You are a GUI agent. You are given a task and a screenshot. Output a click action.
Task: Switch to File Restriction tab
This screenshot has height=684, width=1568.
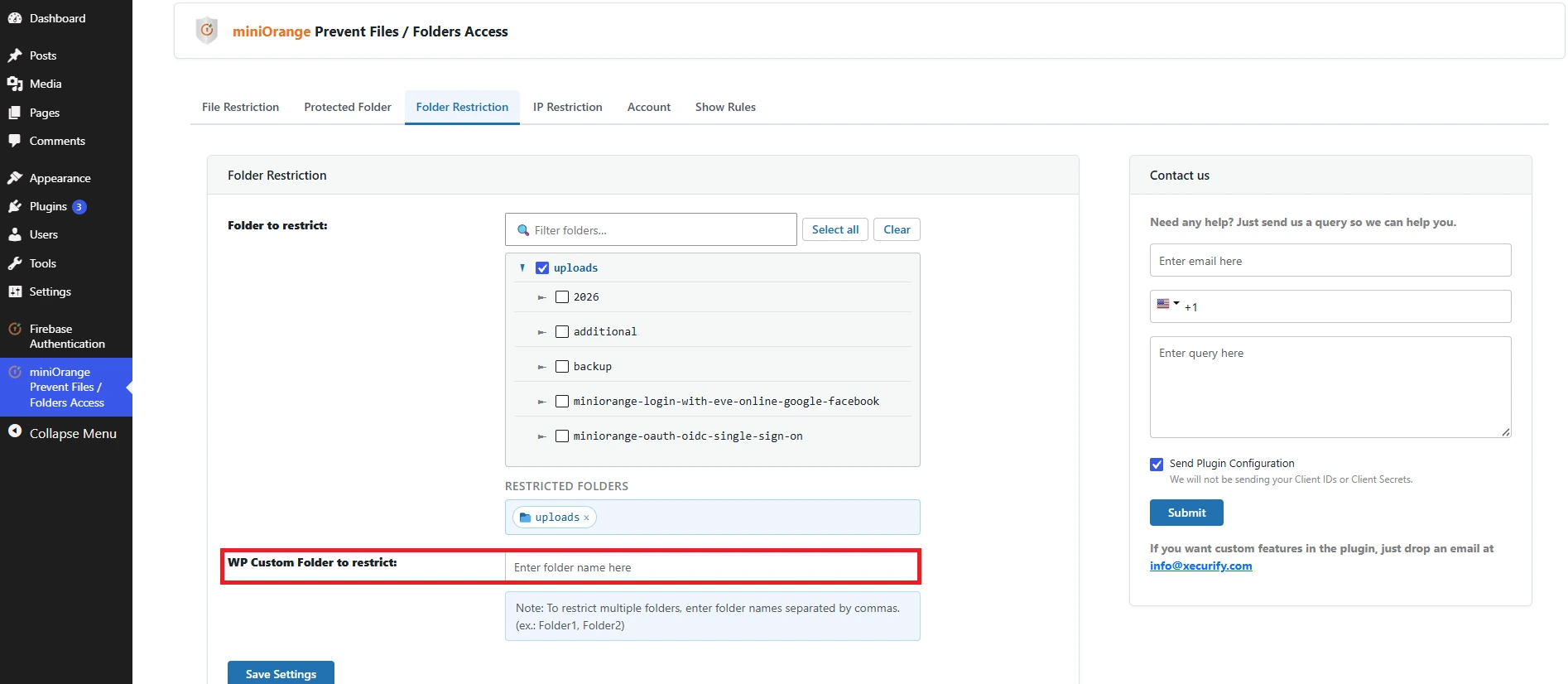pos(240,107)
